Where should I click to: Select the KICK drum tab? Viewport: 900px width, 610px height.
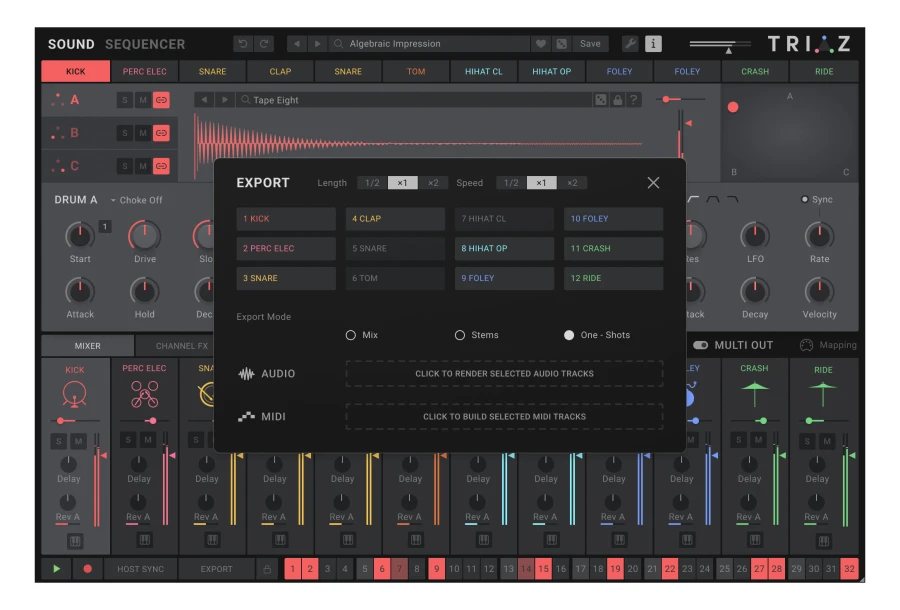click(75, 71)
